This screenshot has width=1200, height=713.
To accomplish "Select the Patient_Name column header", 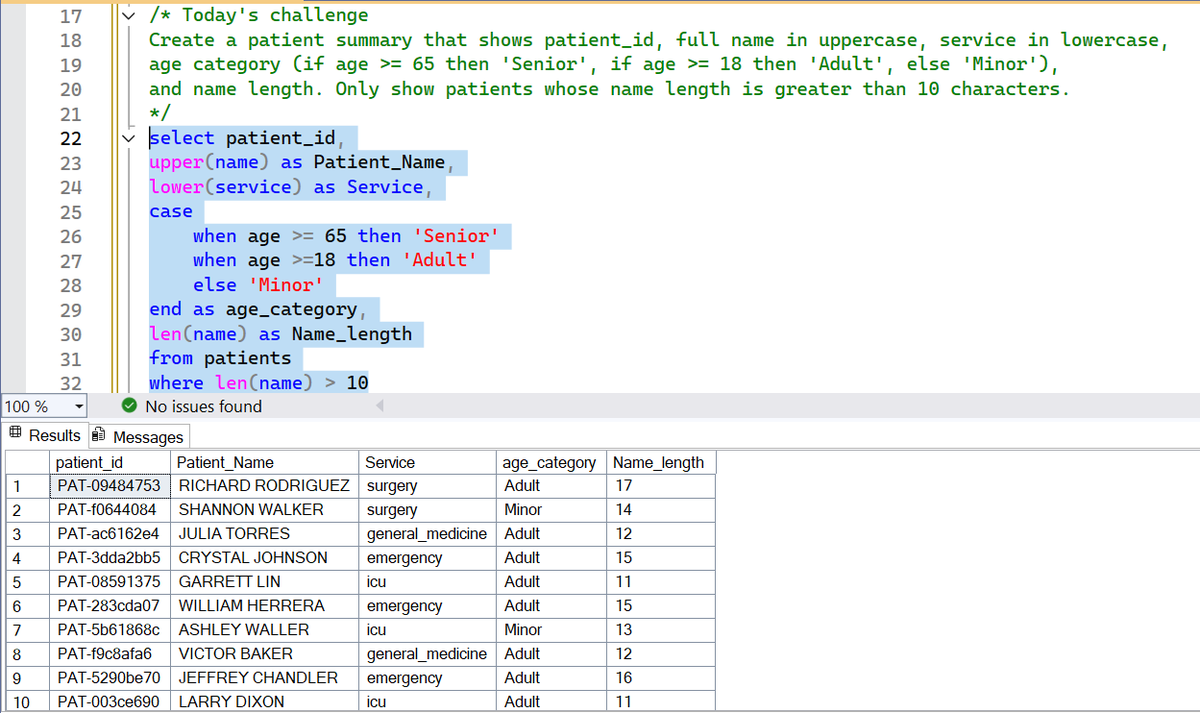I will click(263, 462).
